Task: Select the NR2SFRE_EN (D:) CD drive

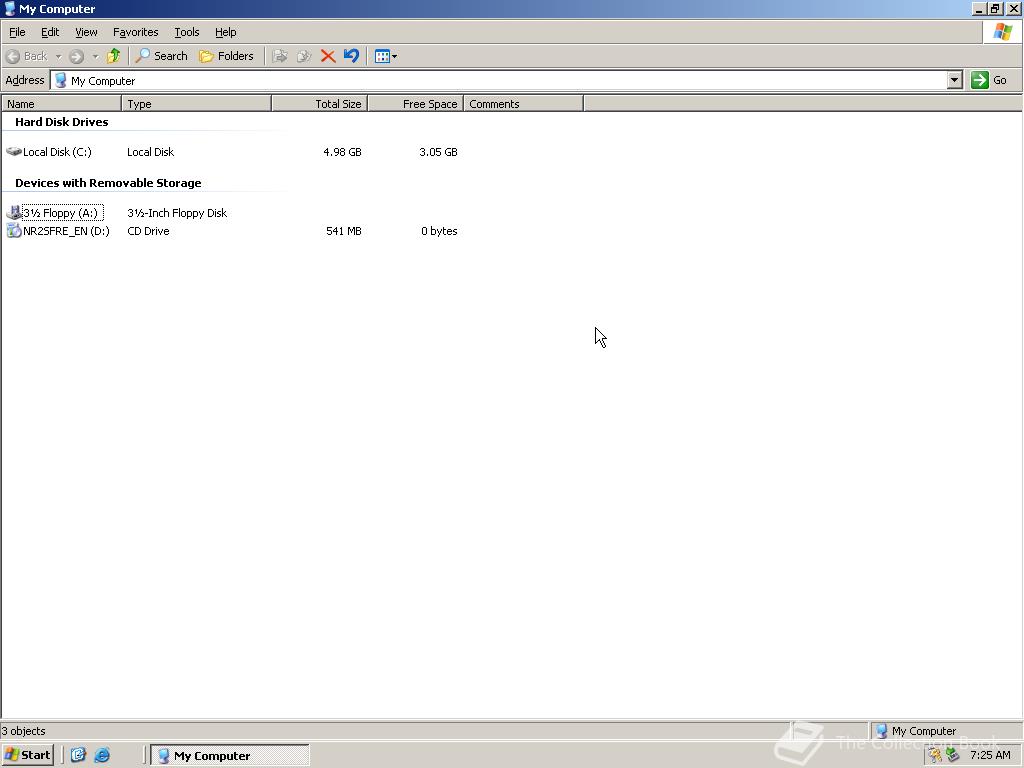Action: pos(66,231)
